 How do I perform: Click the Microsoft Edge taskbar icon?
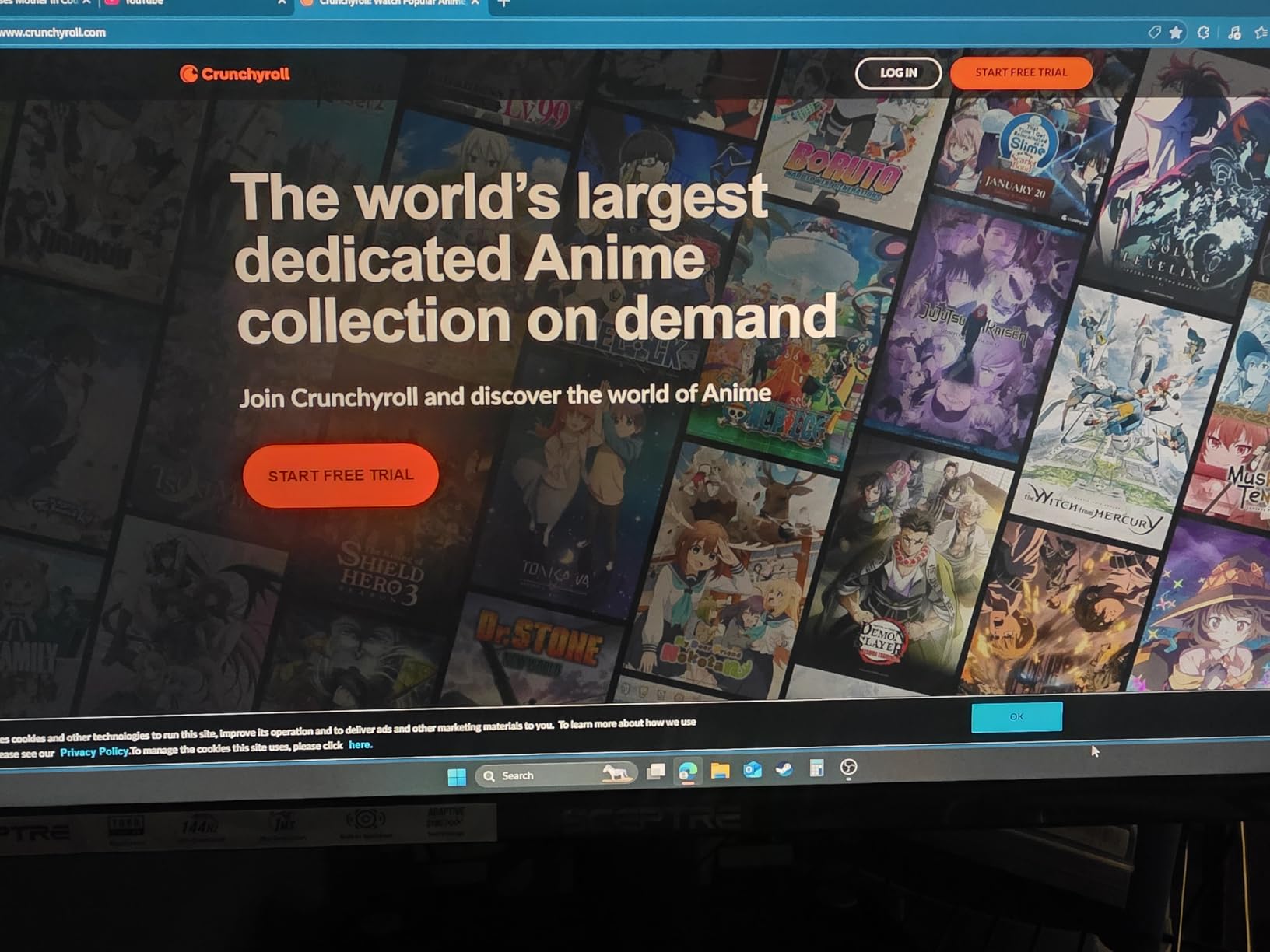pyautogui.click(x=688, y=771)
